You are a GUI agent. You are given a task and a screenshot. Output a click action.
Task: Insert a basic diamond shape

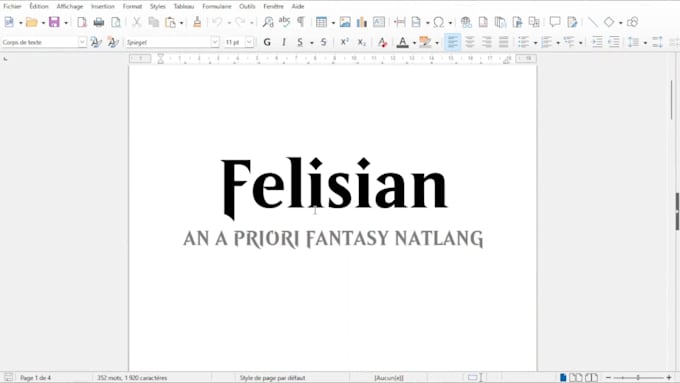click(609, 22)
